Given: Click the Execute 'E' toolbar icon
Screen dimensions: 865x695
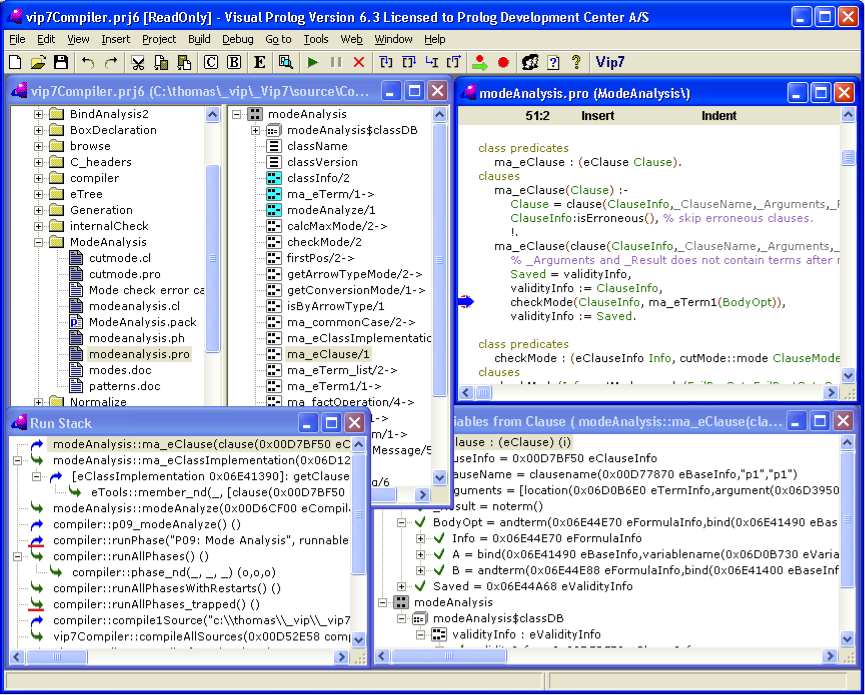Looking at the screenshot, I should click(x=260, y=62).
